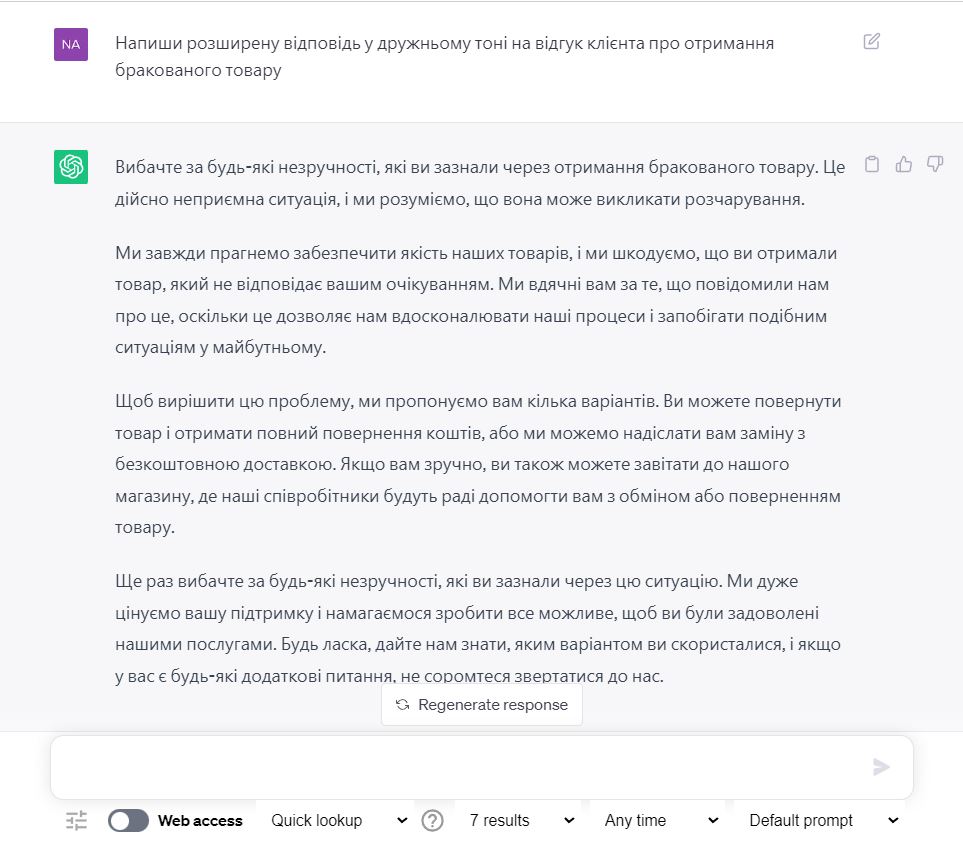
Task: Click the send message arrow icon
Action: (x=881, y=767)
